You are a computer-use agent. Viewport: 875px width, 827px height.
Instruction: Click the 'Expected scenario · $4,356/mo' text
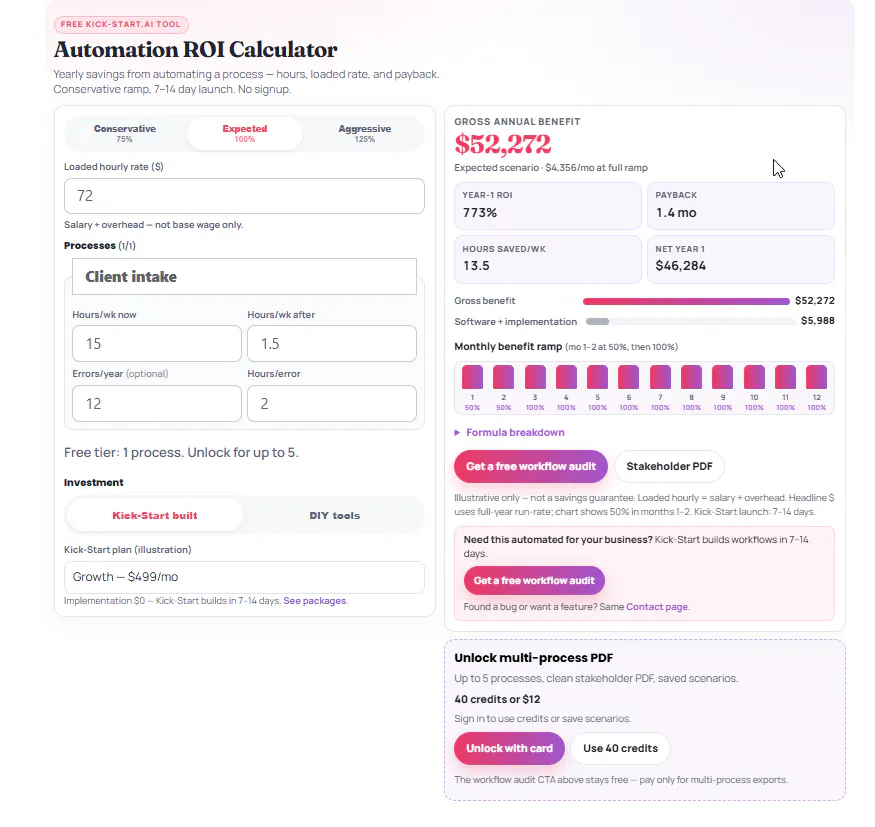coord(551,168)
